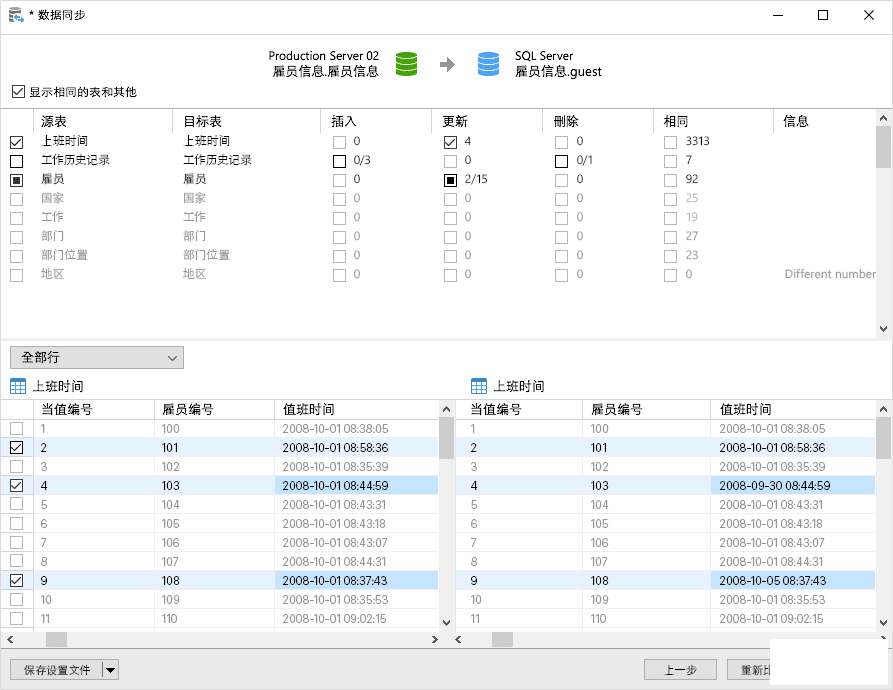The image size is (893, 690).
Task: Click the left grid horizontal scrollbar thumb
Action: (x=56, y=639)
